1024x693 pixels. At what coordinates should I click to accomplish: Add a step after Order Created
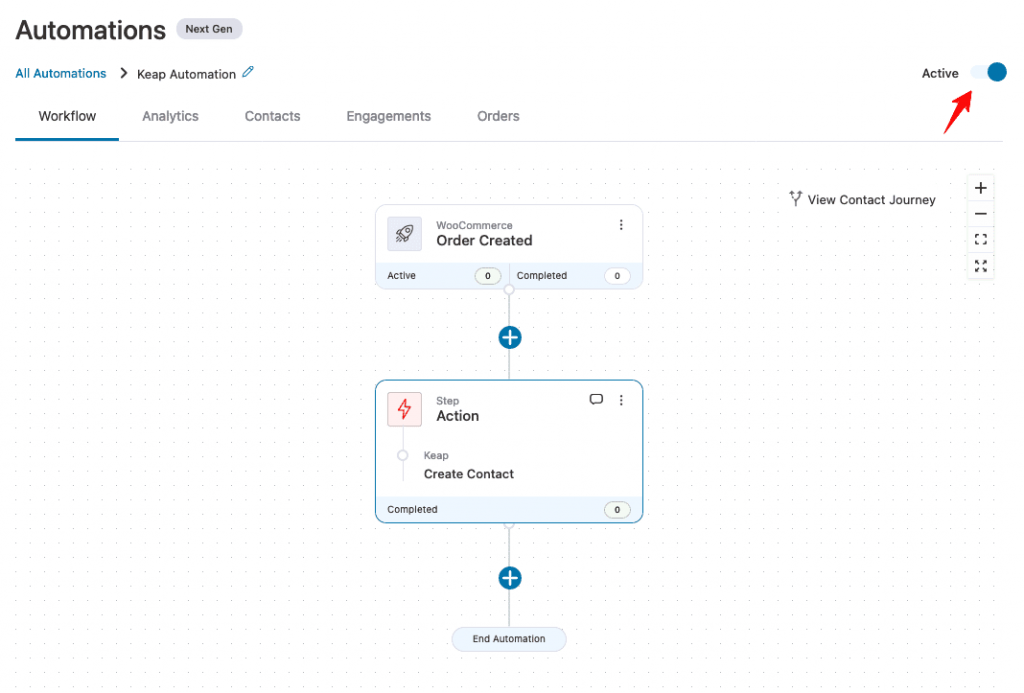click(510, 338)
